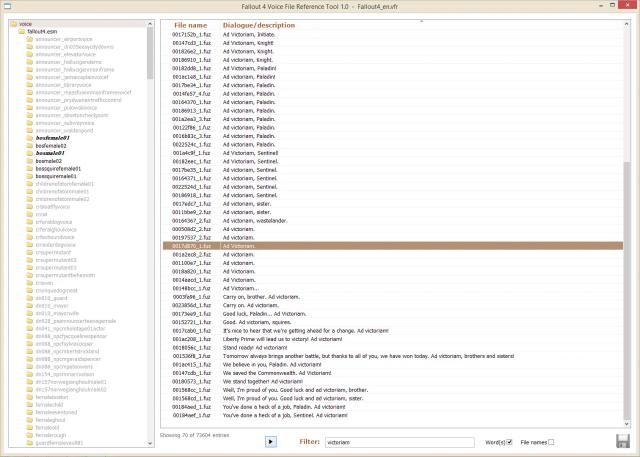Select 'heck of a job, Paladin' row
Image resolution: width=640 pixels, height=457 pixels.
[x=393, y=407]
